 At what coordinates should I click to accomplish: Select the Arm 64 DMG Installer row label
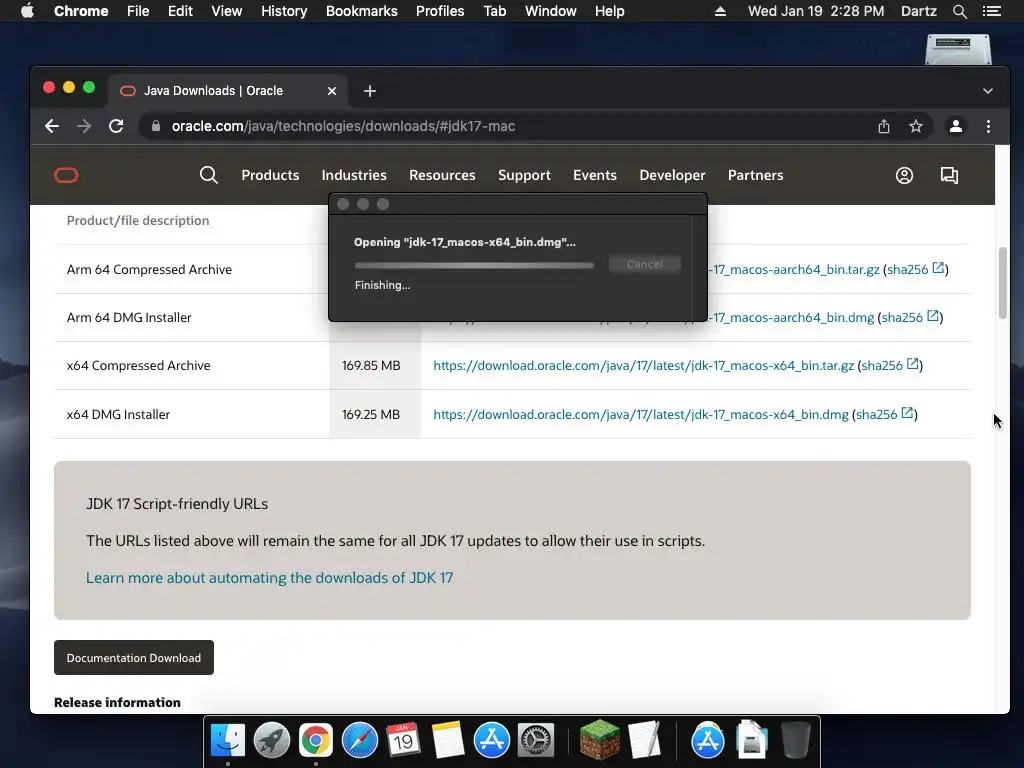coord(129,317)
